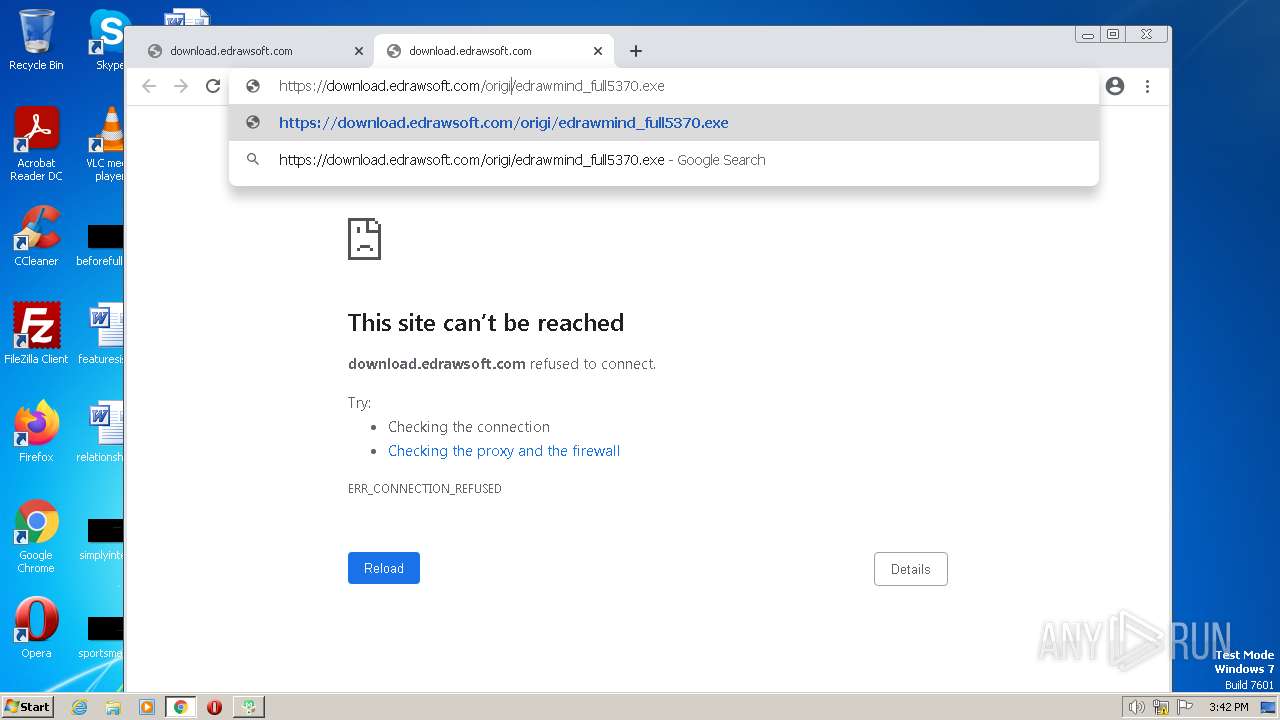Click the ERR_CONNECTION_REFUSED text
The height and width of the screenshot is (720, 1280).
425,489
